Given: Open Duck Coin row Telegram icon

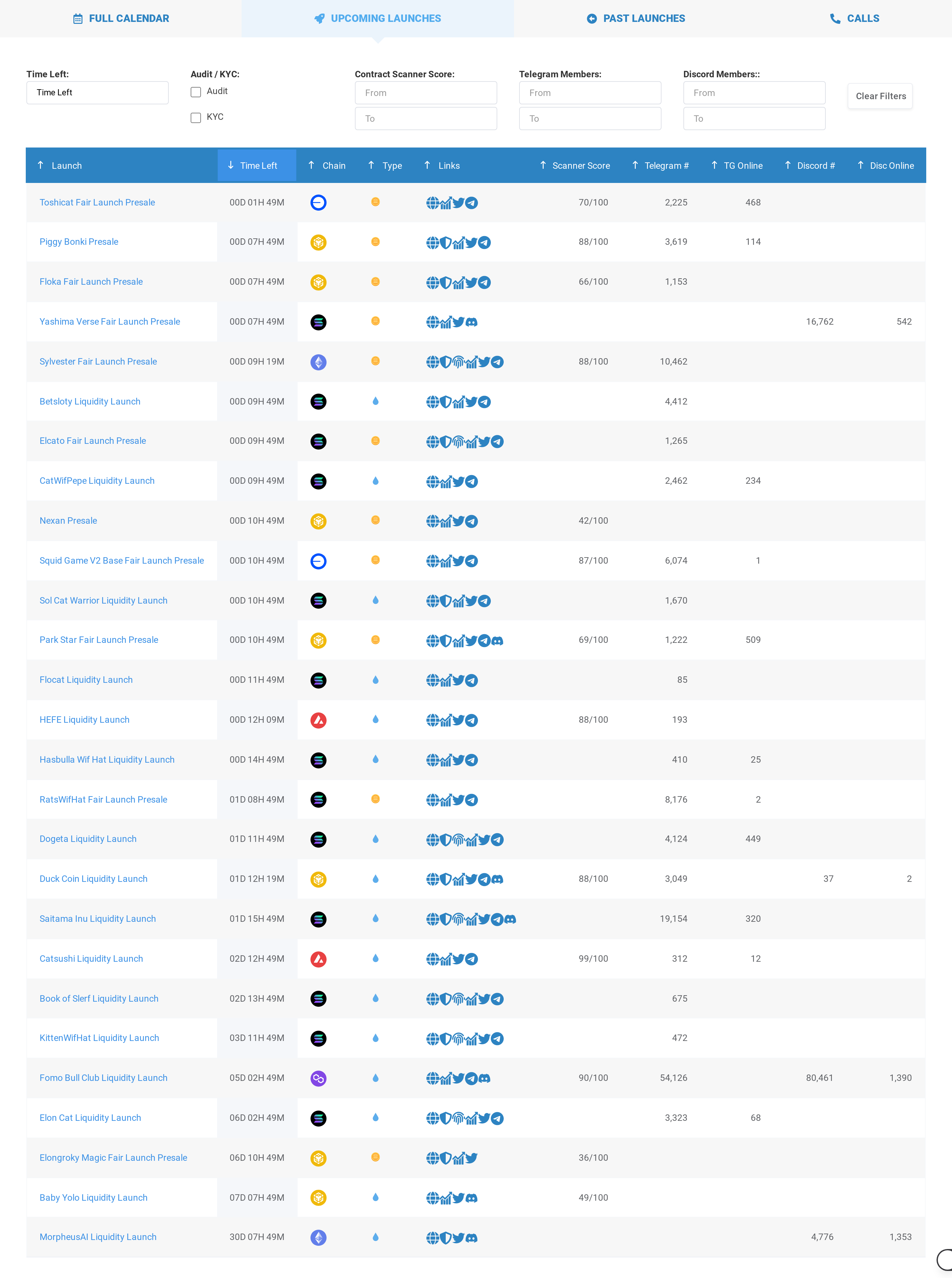Looking at the screenshot, I should [x=484, y=879].
